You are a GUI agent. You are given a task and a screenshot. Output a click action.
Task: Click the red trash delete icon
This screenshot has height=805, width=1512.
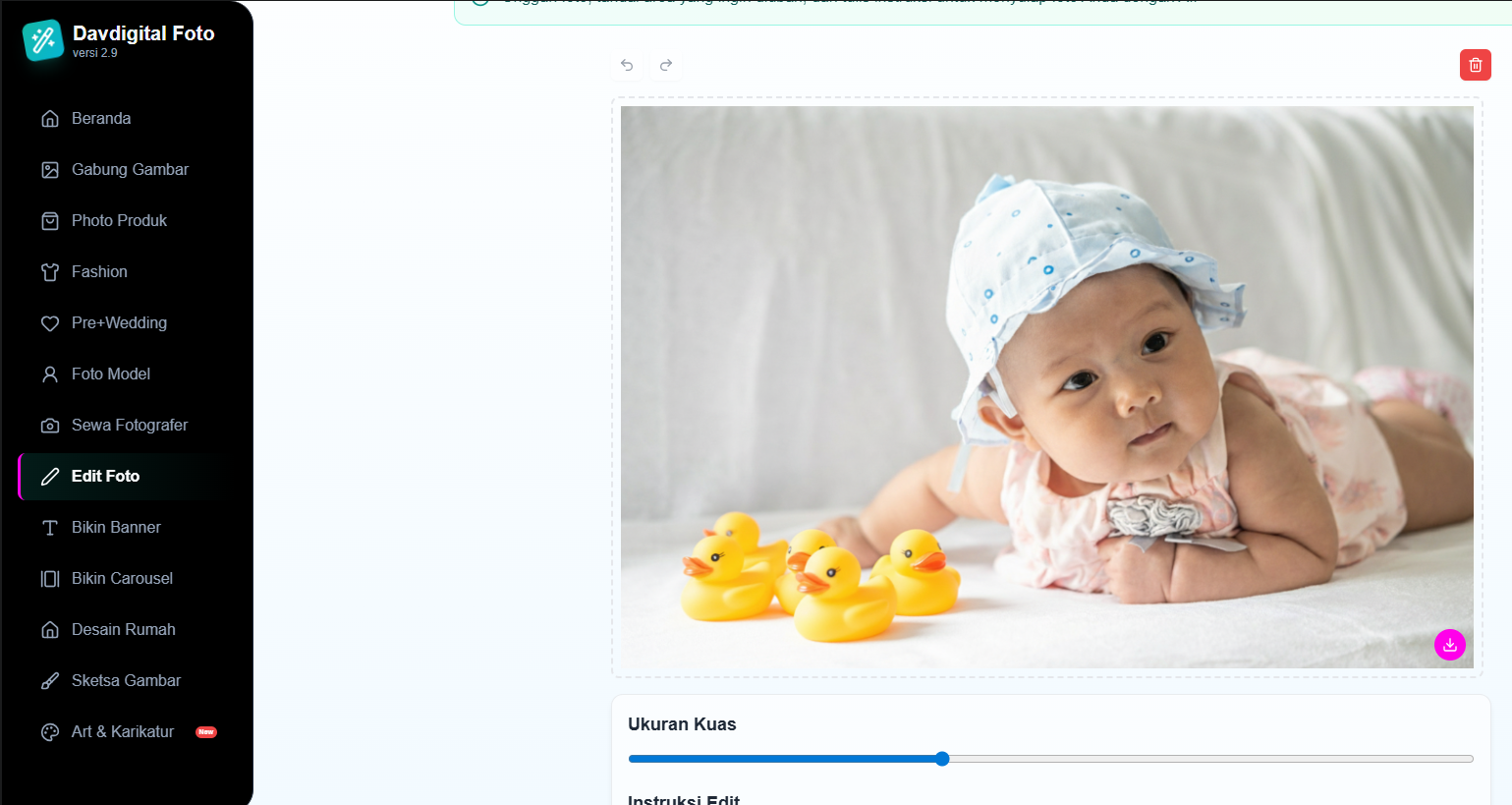click(x=1475, y=65)
